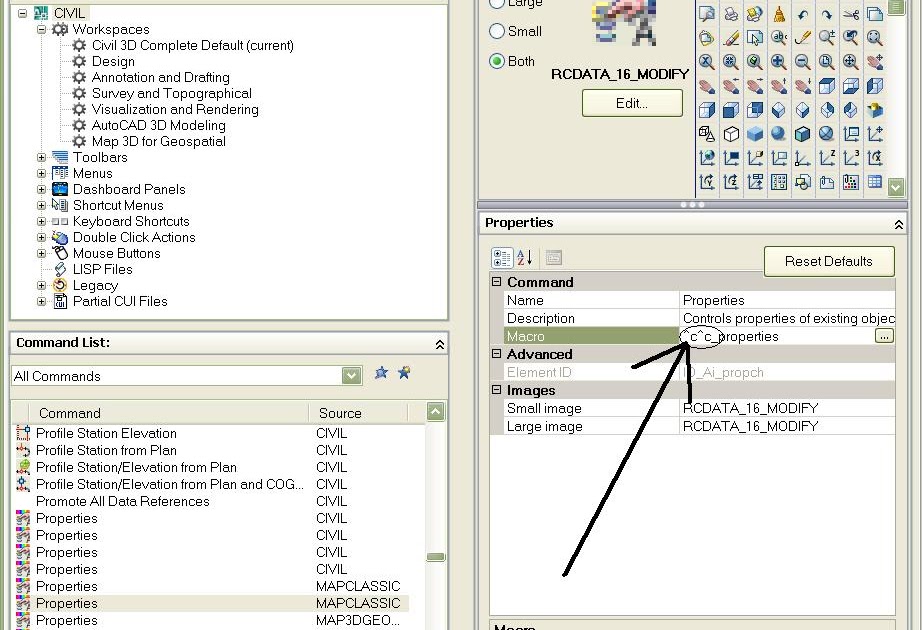The height and width of the screenshot is (630, 922).
Task: Click the Edit button under RCDATA_16_MODIFY
Action: point(631,102)
